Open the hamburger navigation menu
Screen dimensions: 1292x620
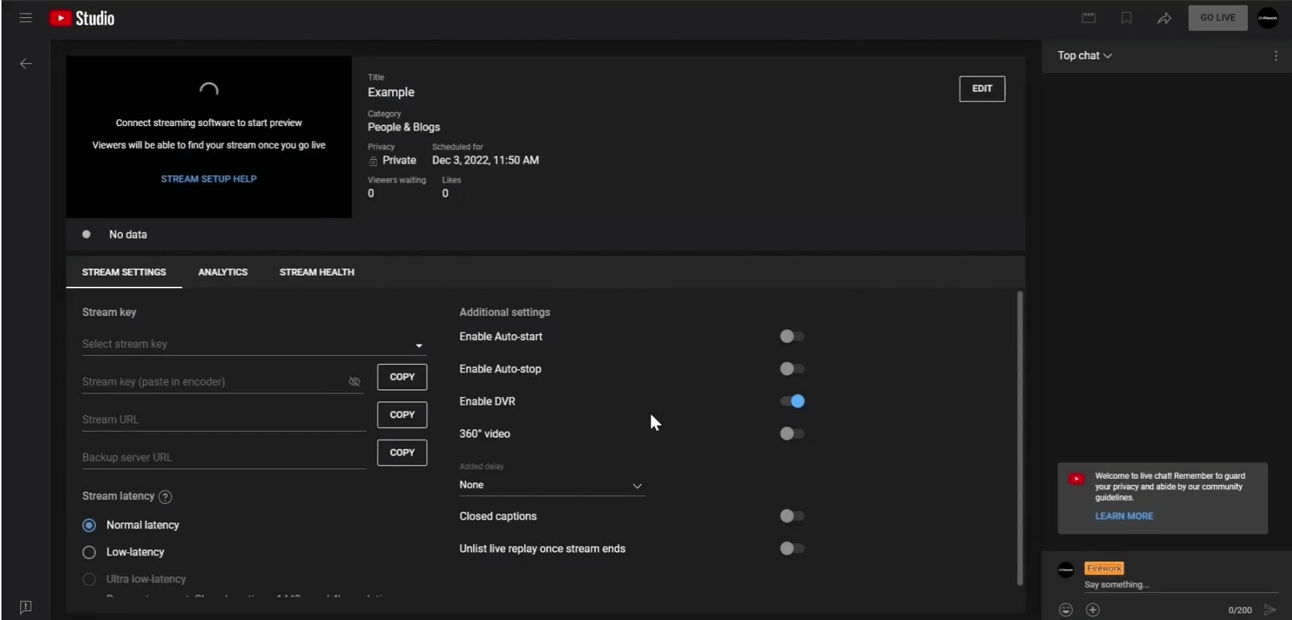(26, 18)
